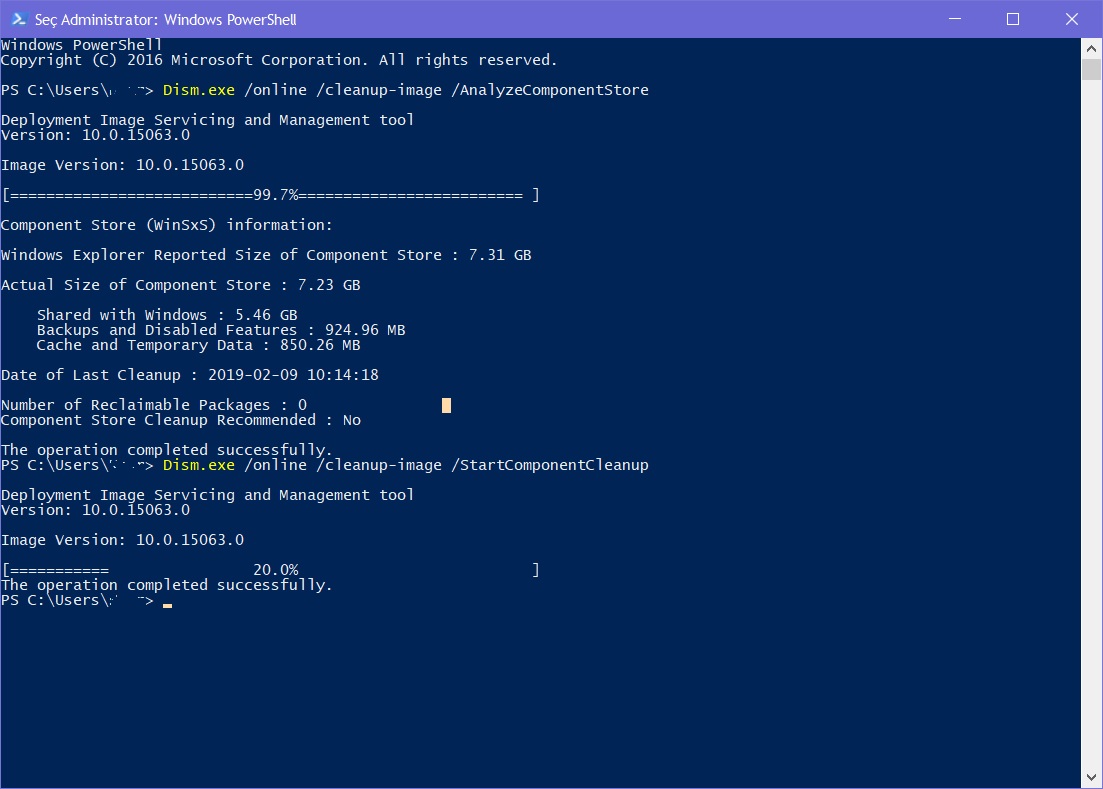Click the Cache and Temporary Data line
Image resolution: width=1103 pixels, height=789 pixels.
198,345
